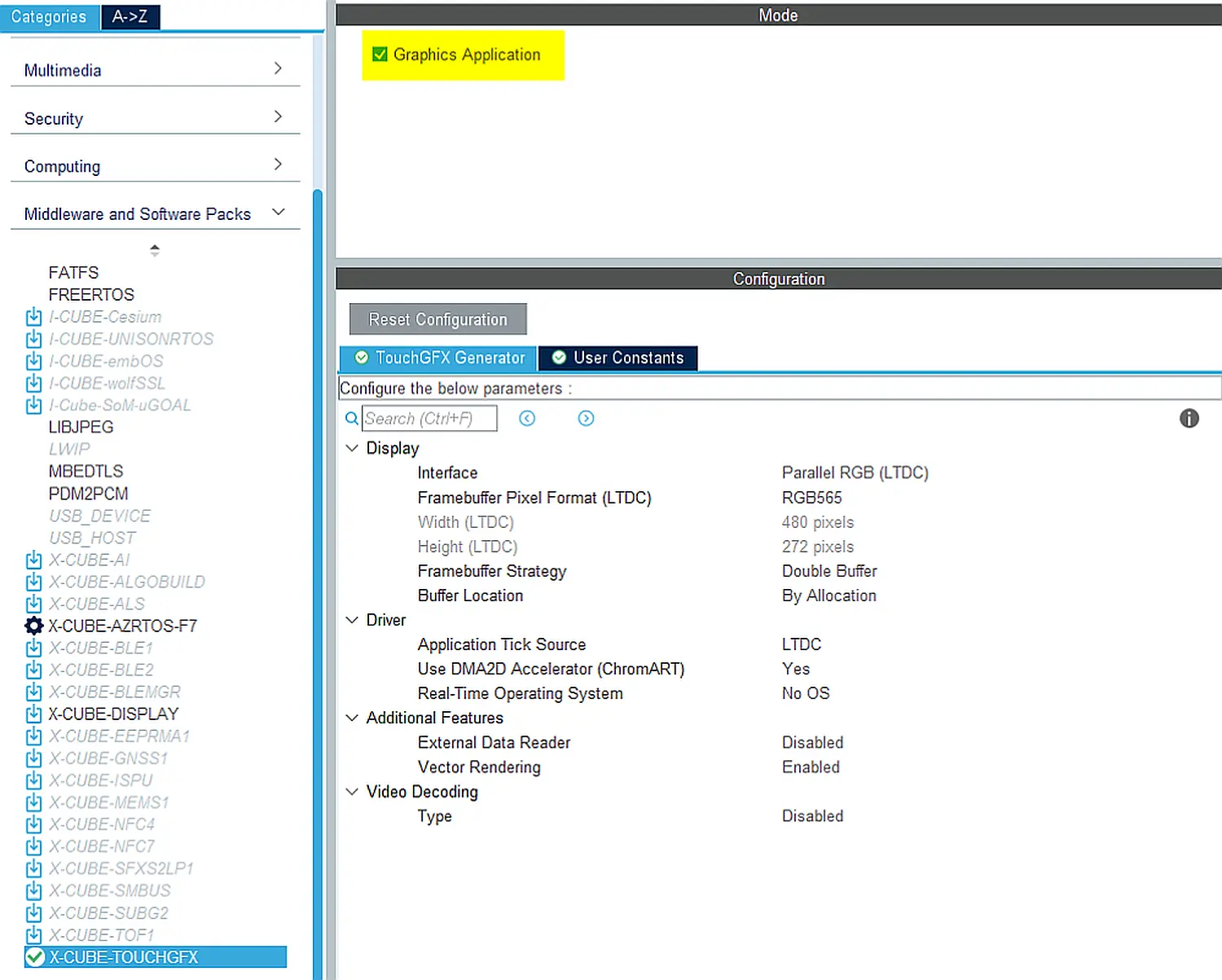Click the magnifier search icon
This screenshot has width=1222, height=980.
pos(351,419)
